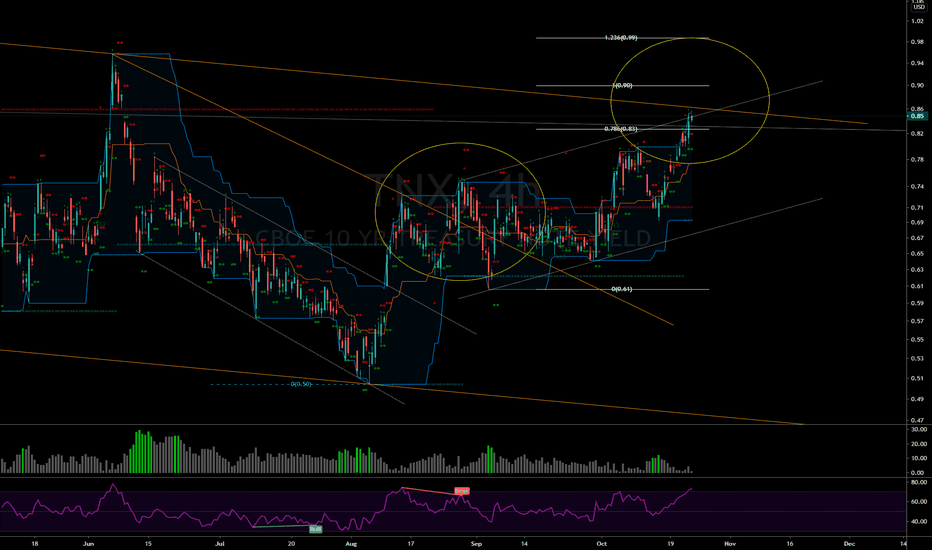The image size is (932, 550).
Task: Click the 0.61 value on the price axis
Action: click(917, 286)
